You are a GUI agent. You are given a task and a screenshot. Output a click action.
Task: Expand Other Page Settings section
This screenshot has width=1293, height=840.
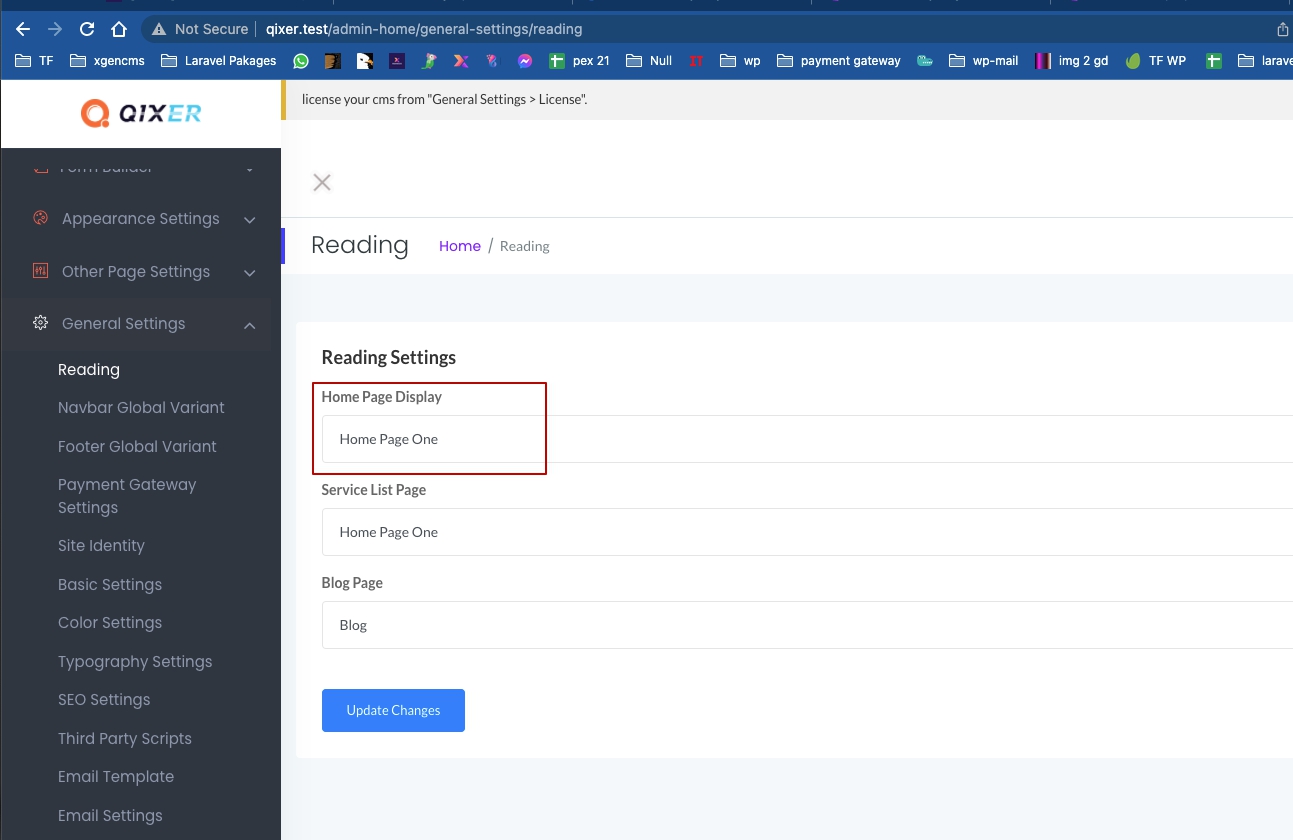tap(249, 273)
